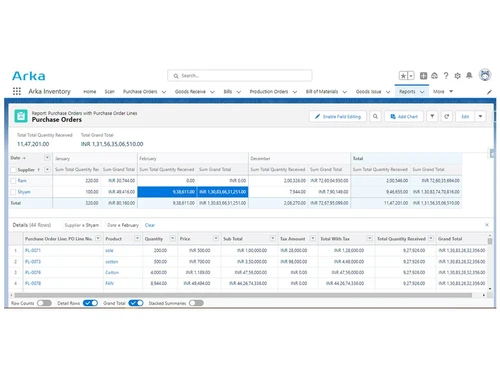Select the Reports tab

pos(407,92)
